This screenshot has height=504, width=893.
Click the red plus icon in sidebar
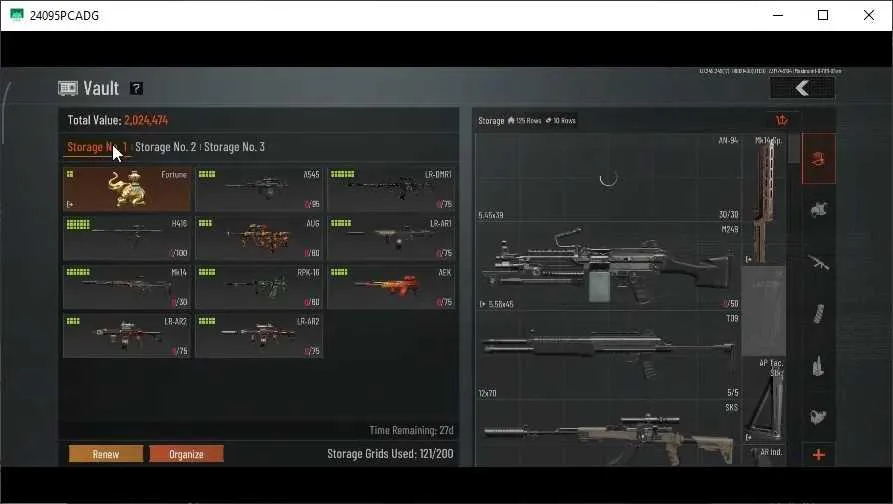tap(818, 454)
